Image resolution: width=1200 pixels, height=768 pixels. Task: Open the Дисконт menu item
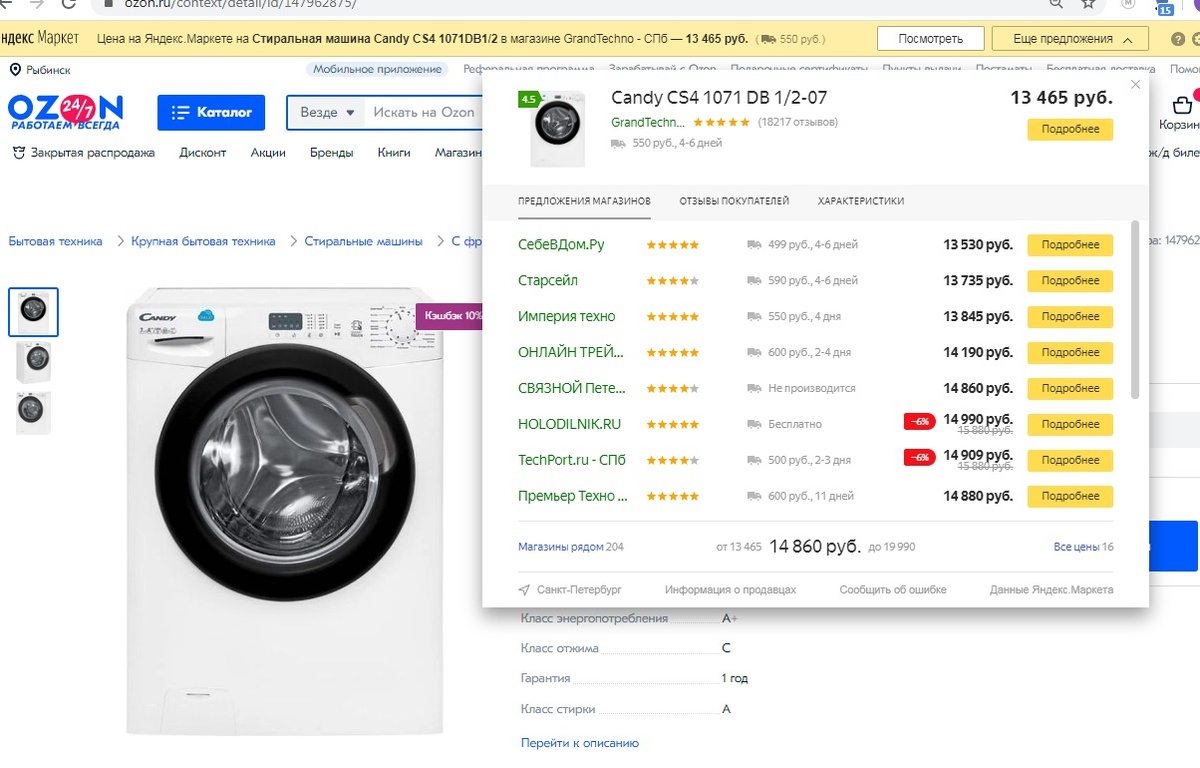click(x=203, y=153)
